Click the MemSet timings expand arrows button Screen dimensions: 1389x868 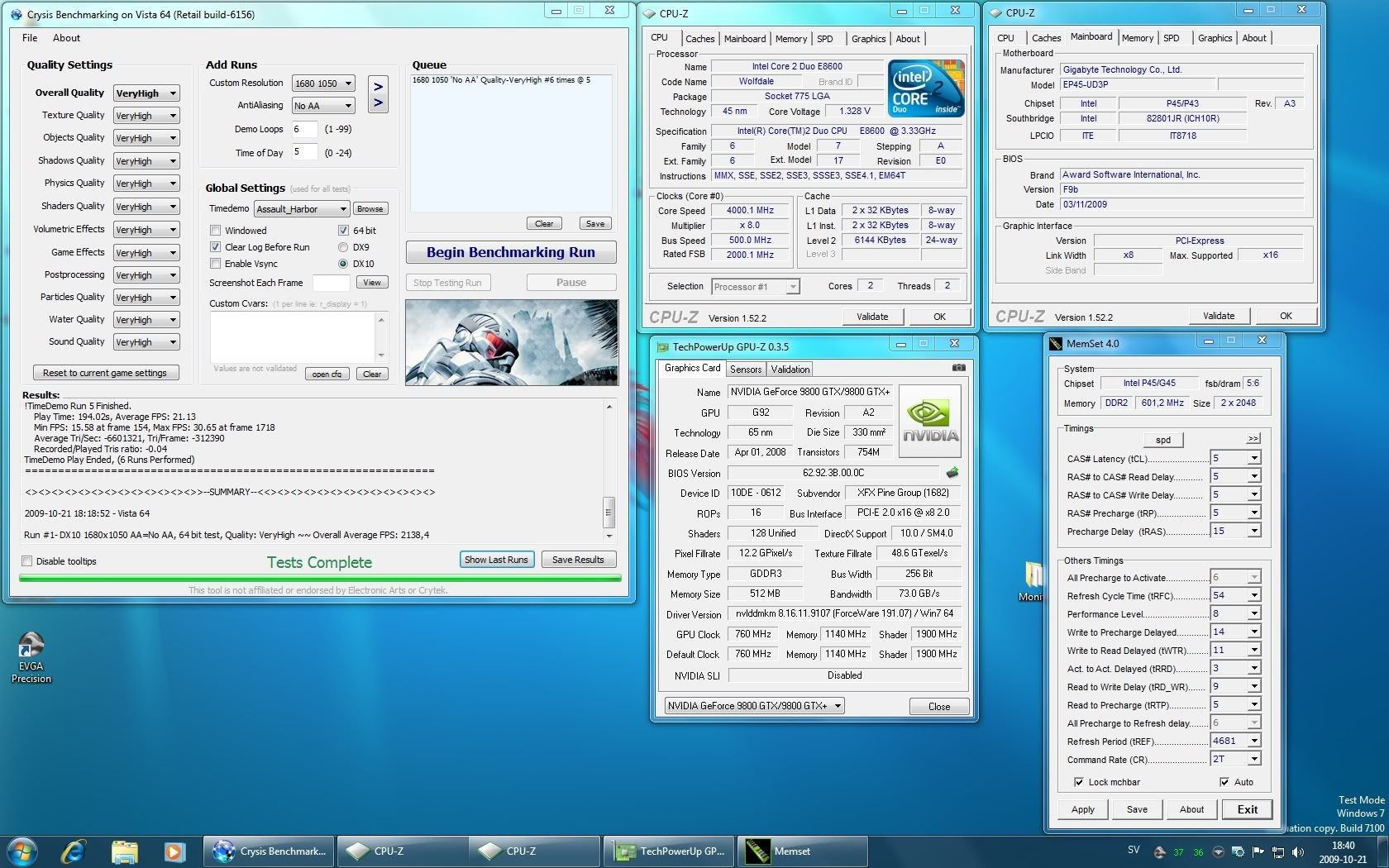click(x=1253, y=439)
